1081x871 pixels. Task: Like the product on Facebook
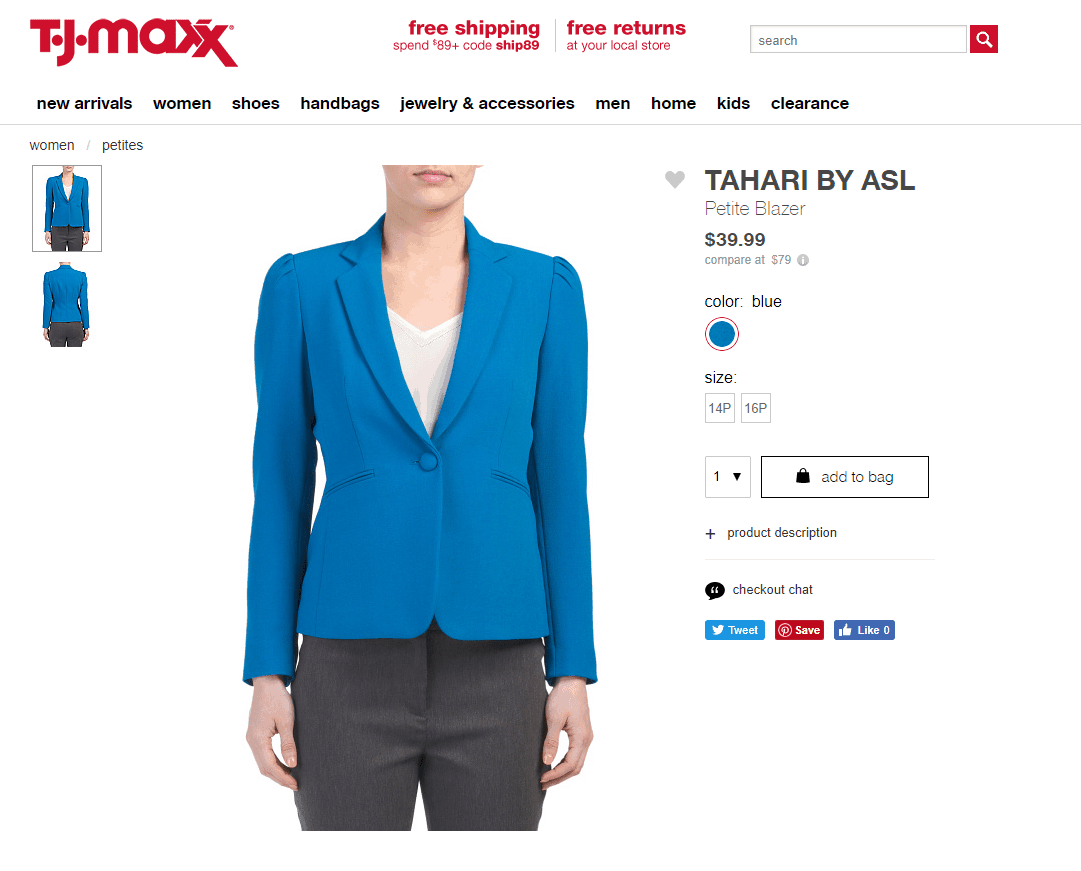(x=864, y=630)
